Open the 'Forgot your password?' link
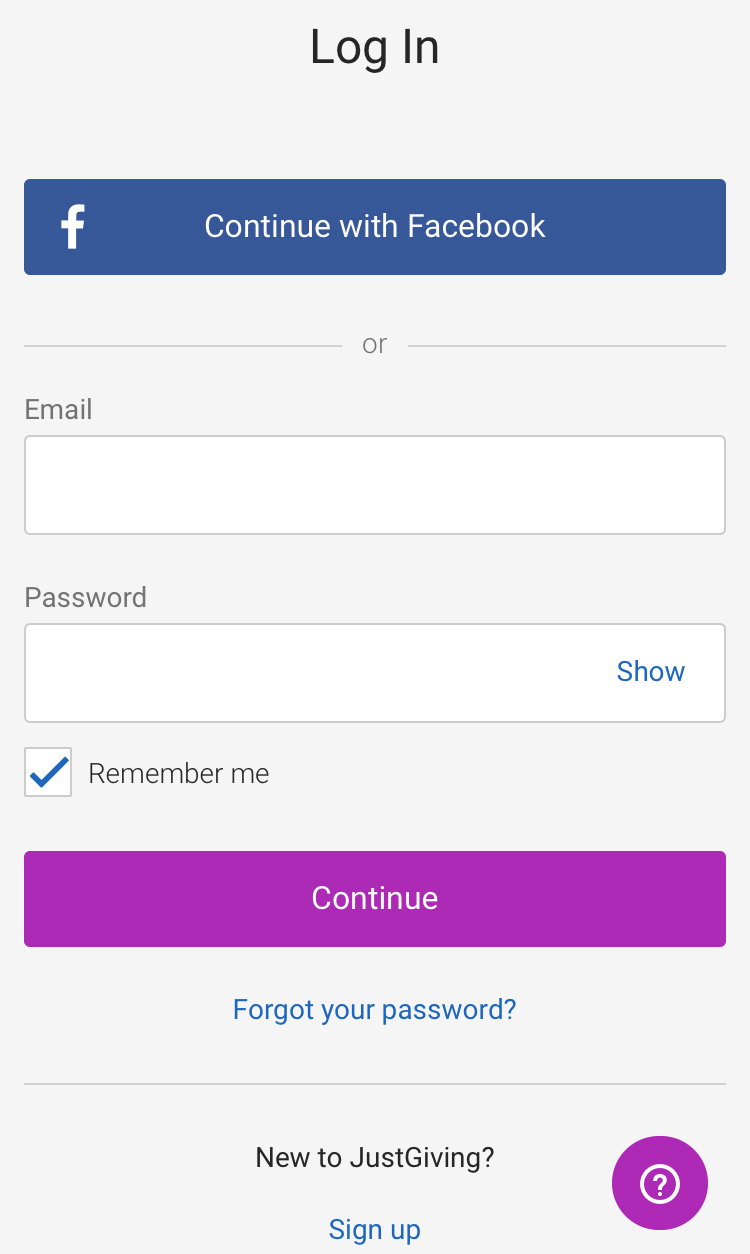This screenshot has height=1254, width=750. click(375, 1009)
